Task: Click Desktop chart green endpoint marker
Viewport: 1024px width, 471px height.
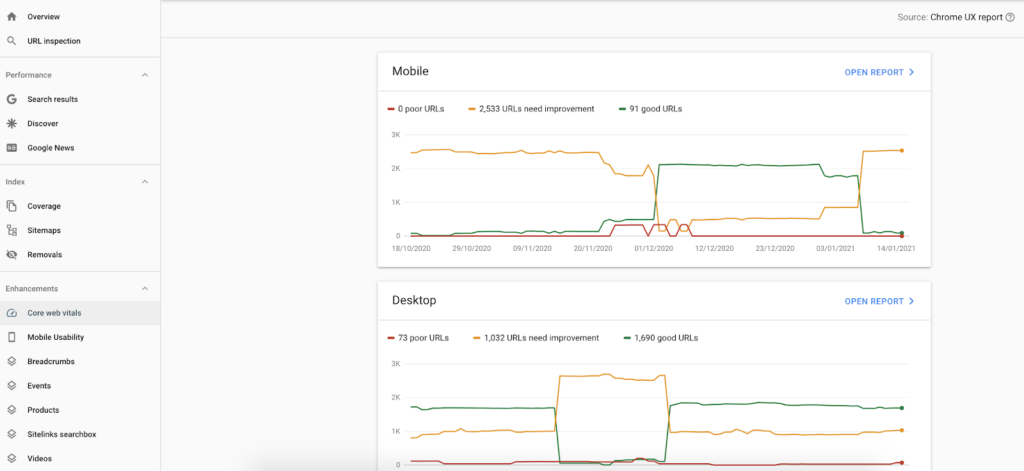Action: click(902, 408)
